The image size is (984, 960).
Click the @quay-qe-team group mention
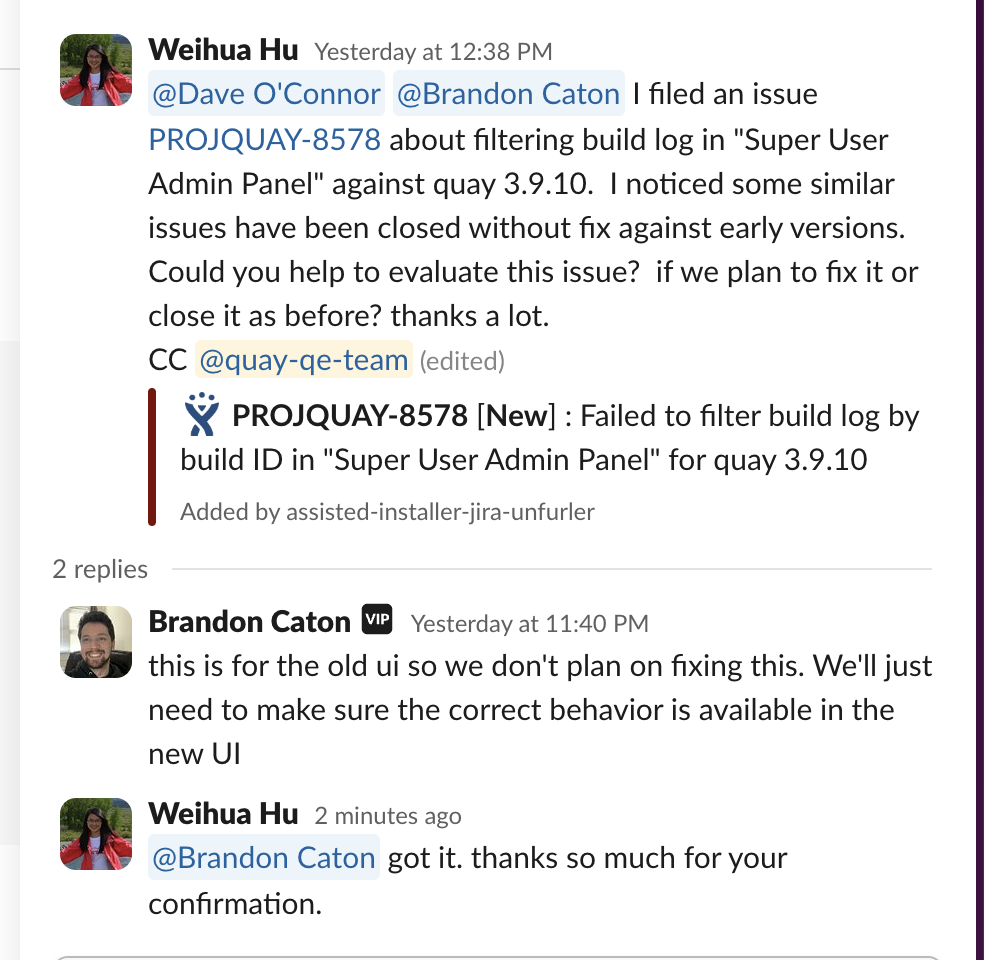pyautogui.click(x=302, y=360)
